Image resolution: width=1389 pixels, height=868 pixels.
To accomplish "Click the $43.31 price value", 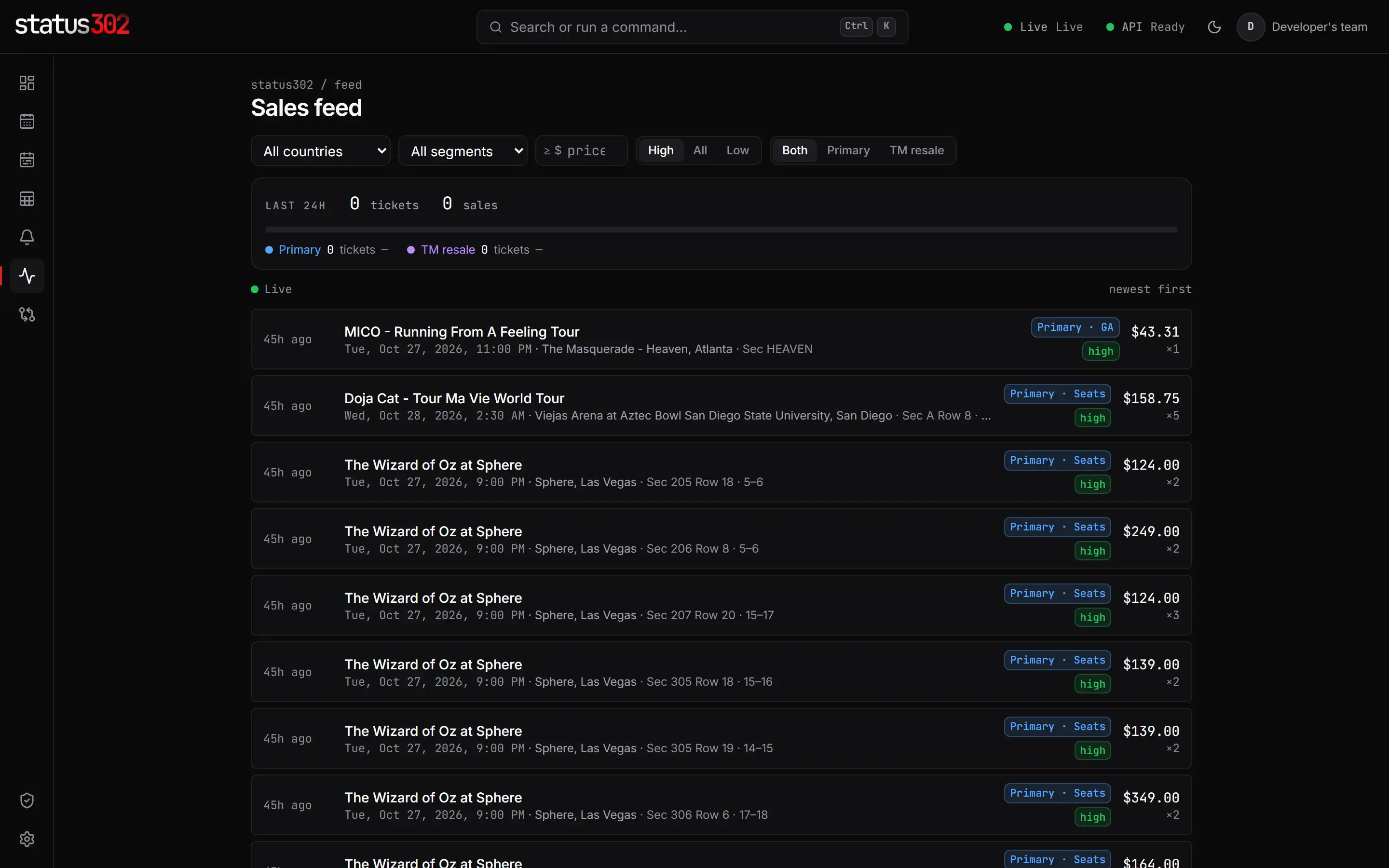I will [x=1155, y=332].
